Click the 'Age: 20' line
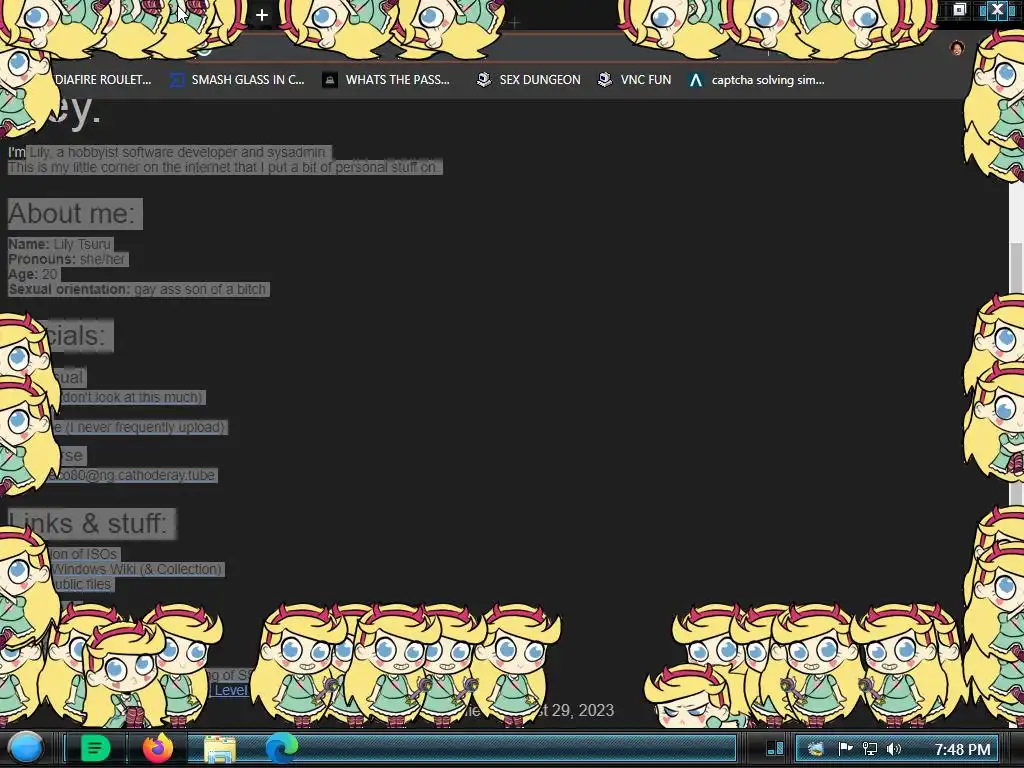Image resolution: width=1024 pixels, height=768 pixels. pyautogui.click(x=33, y=274)
